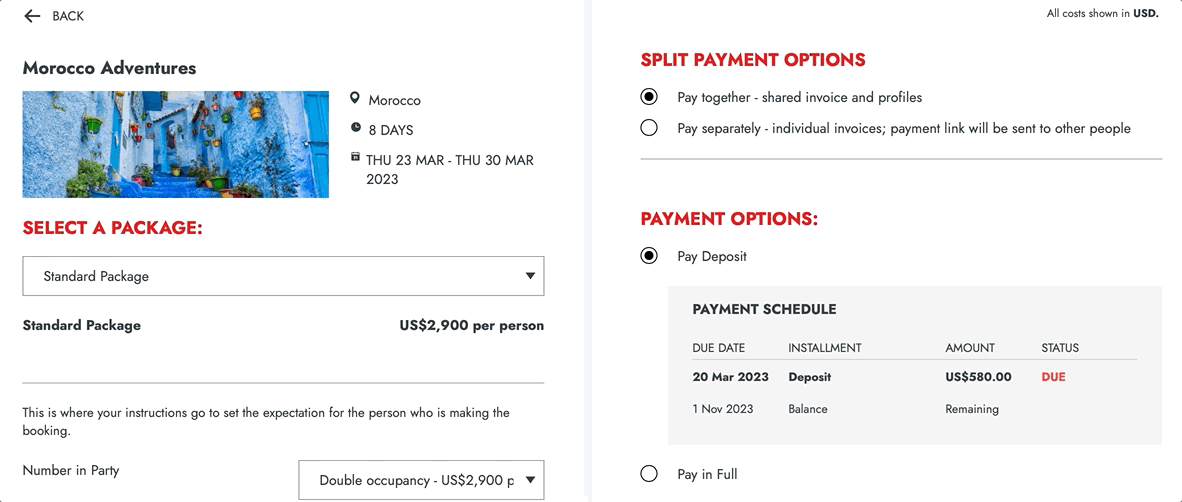Click the calendar icon beside trip dates

pyautogui.click(x=355, y=157)
